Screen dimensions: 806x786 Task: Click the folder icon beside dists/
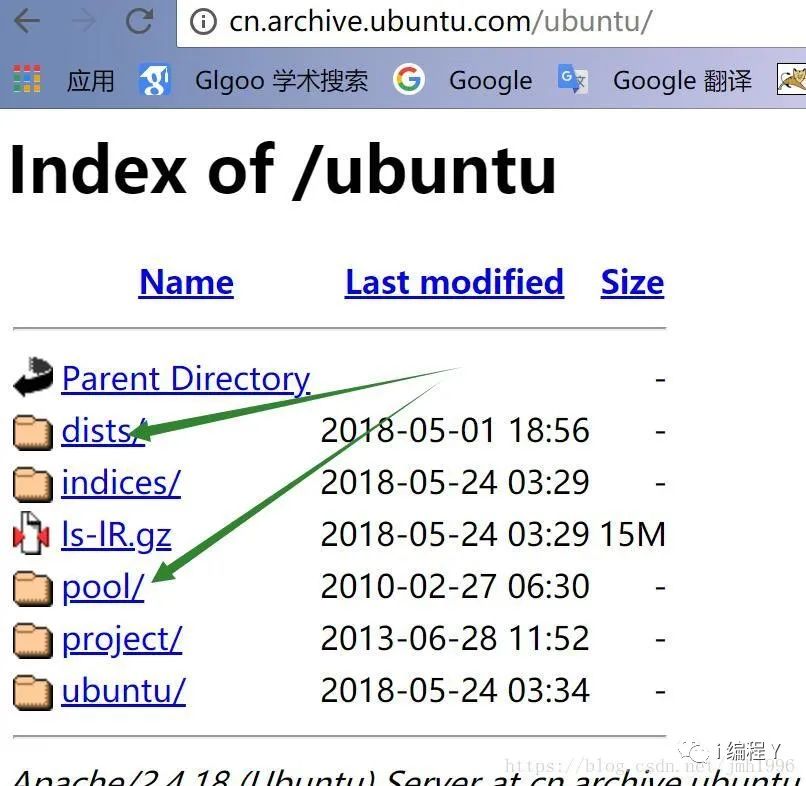point(32,433)
